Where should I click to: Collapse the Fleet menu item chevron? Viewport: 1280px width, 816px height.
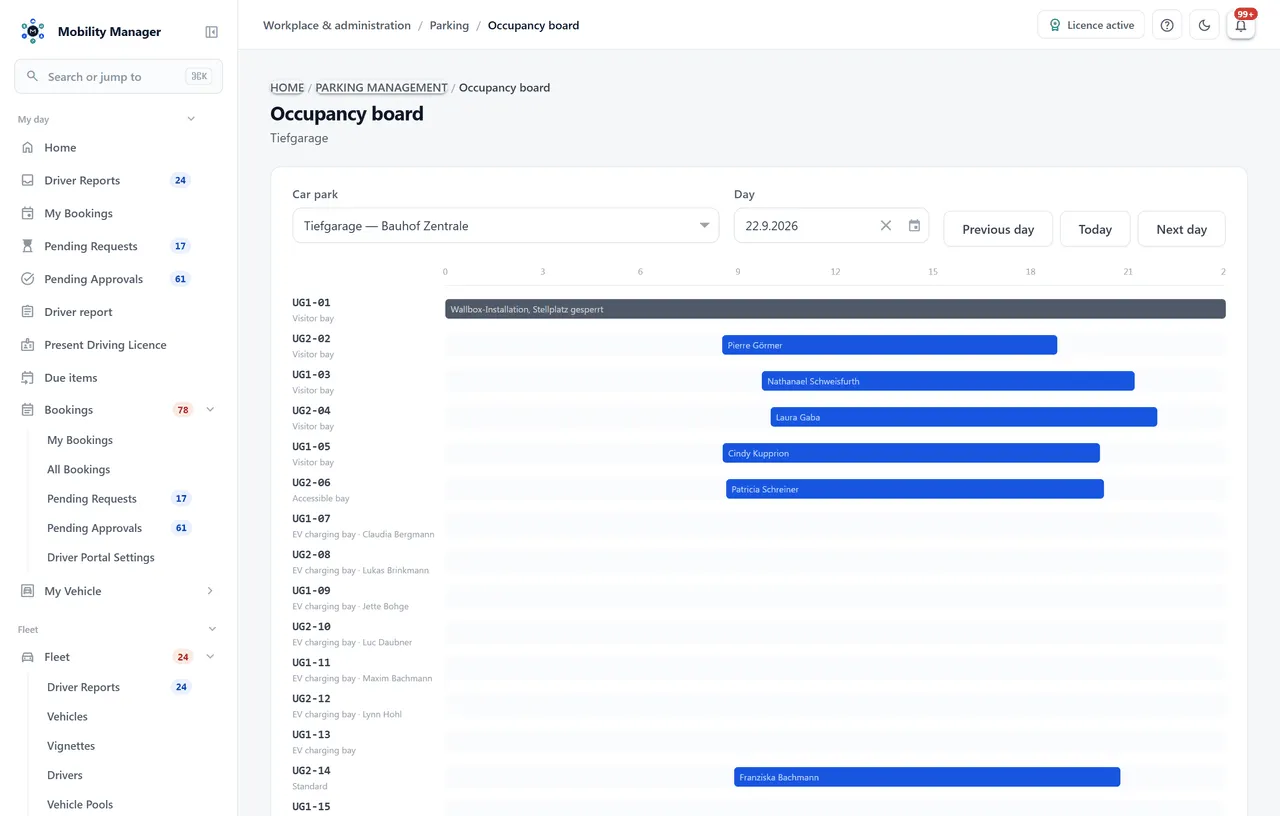point(210,657)
